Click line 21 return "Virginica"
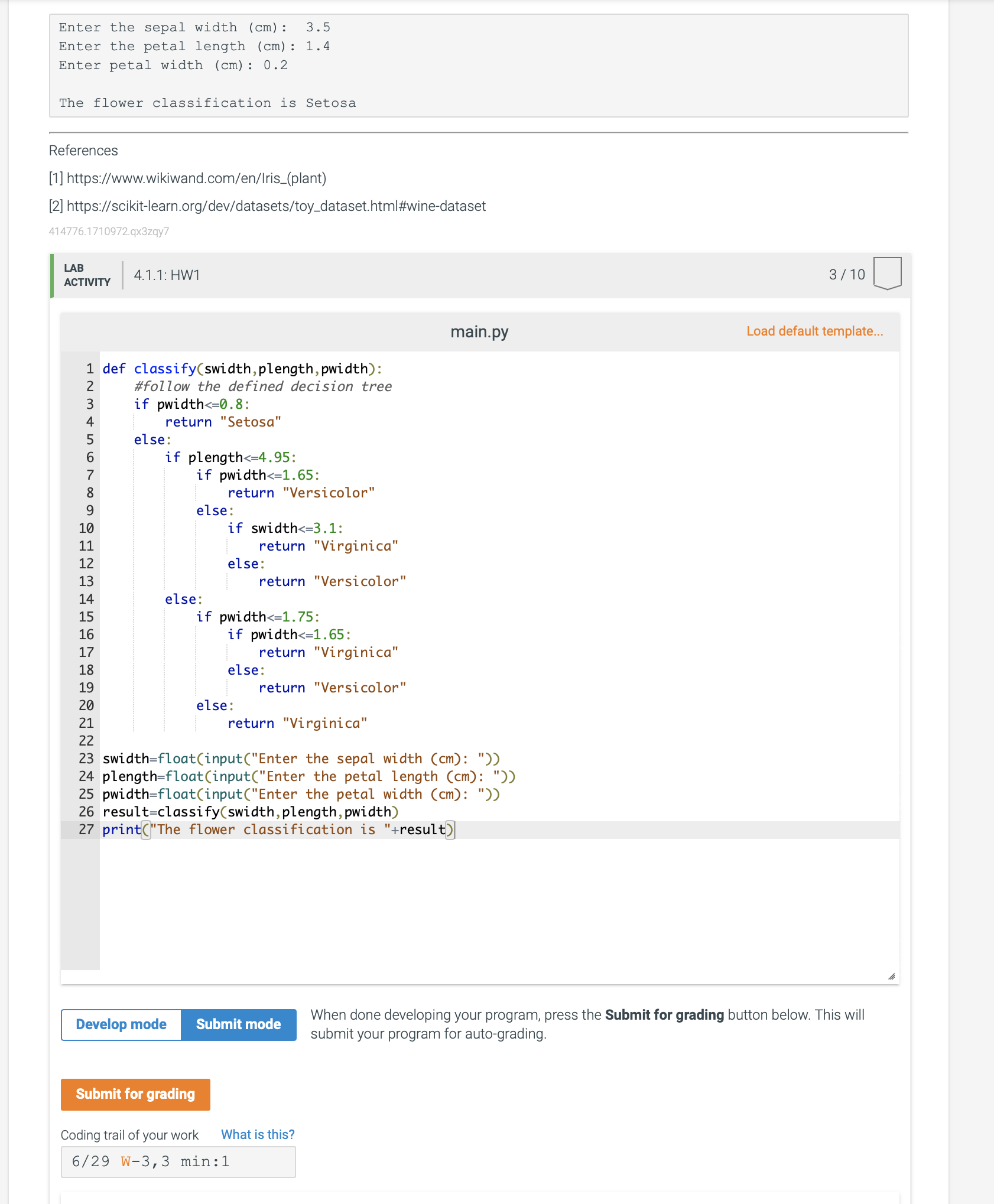Viewport: 994px width, 1204px height. (298, 723)
